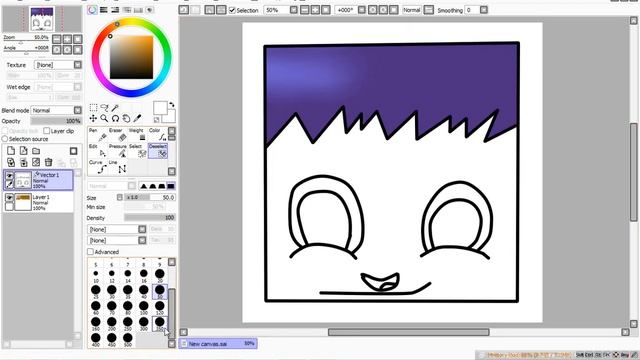Toggle the HSV sliders panel
640x360 pixels.
(116, 10)
